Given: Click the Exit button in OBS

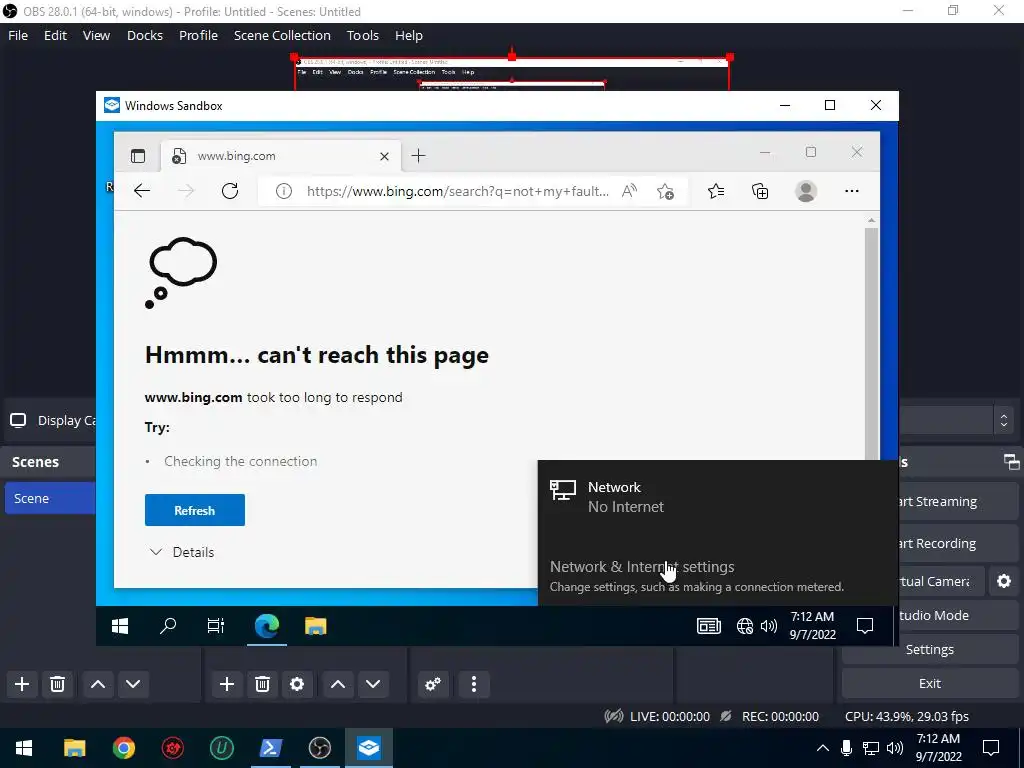Looking at the screenshot, I should click(x=930, y=683).
